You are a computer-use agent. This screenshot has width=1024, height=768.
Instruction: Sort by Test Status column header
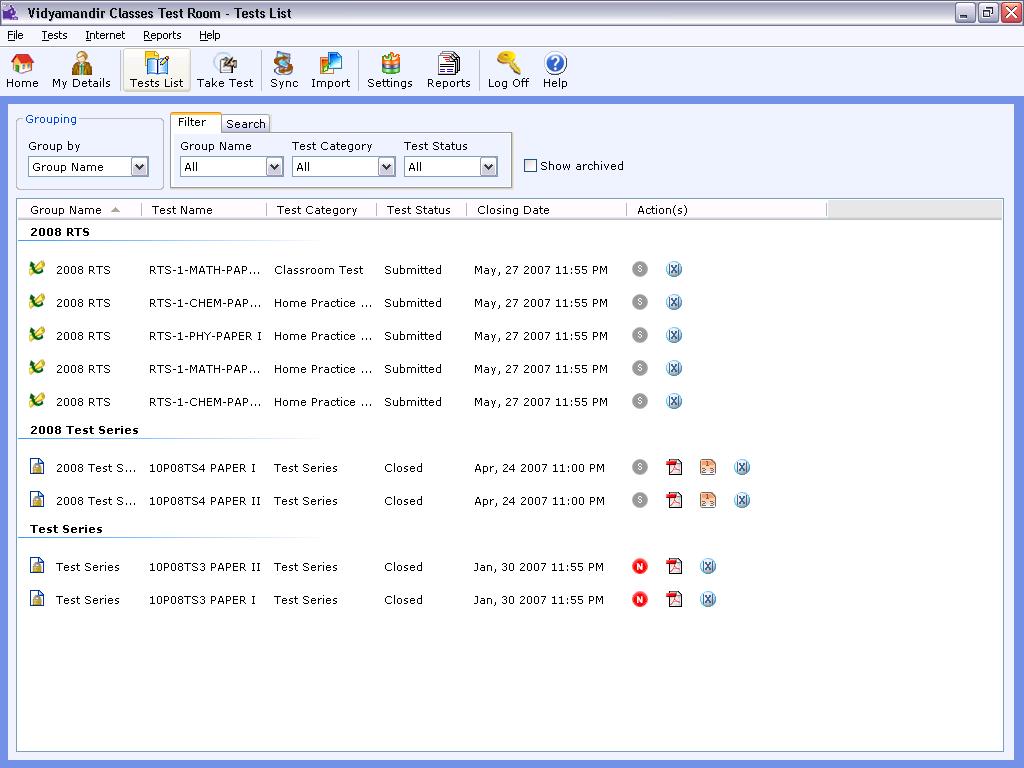pos(421,210)
